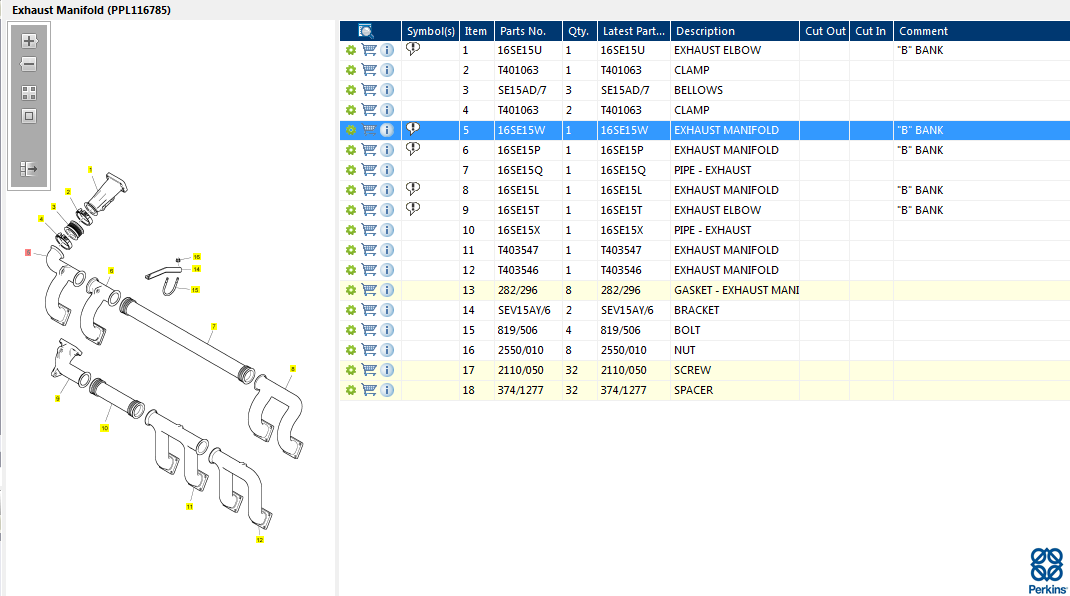Click note symbol for item 8
The width and height of the screenshot is (1070, 596).
(413, 189)
